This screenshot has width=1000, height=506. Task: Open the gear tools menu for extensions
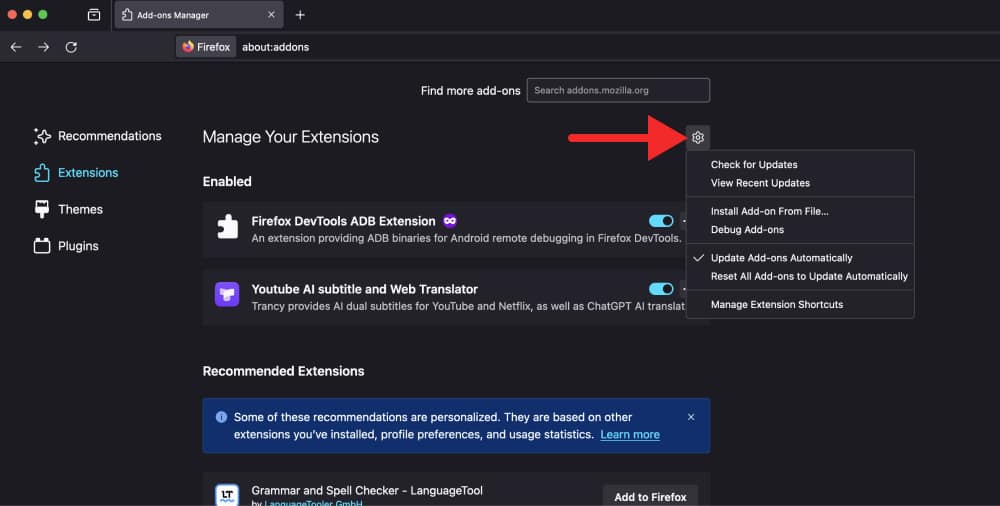(698, 137)
